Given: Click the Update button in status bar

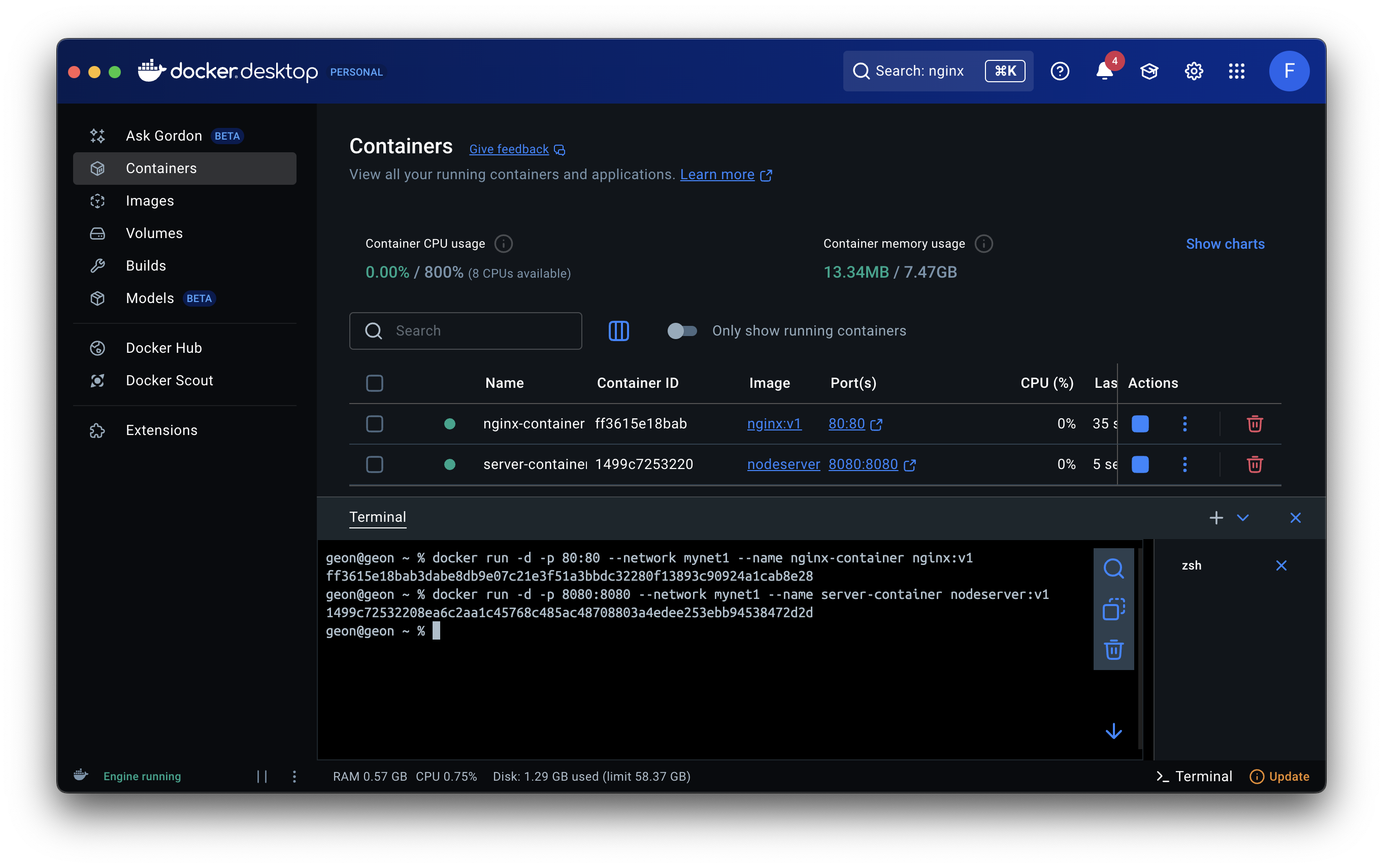Looking at the screenshot, I should [x=1279, y=776].
